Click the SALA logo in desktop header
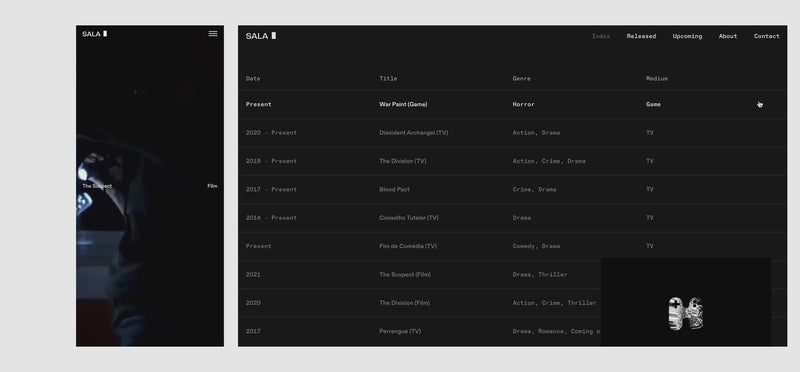Viewport: 800px width, 372px height. tap(261, 36)
